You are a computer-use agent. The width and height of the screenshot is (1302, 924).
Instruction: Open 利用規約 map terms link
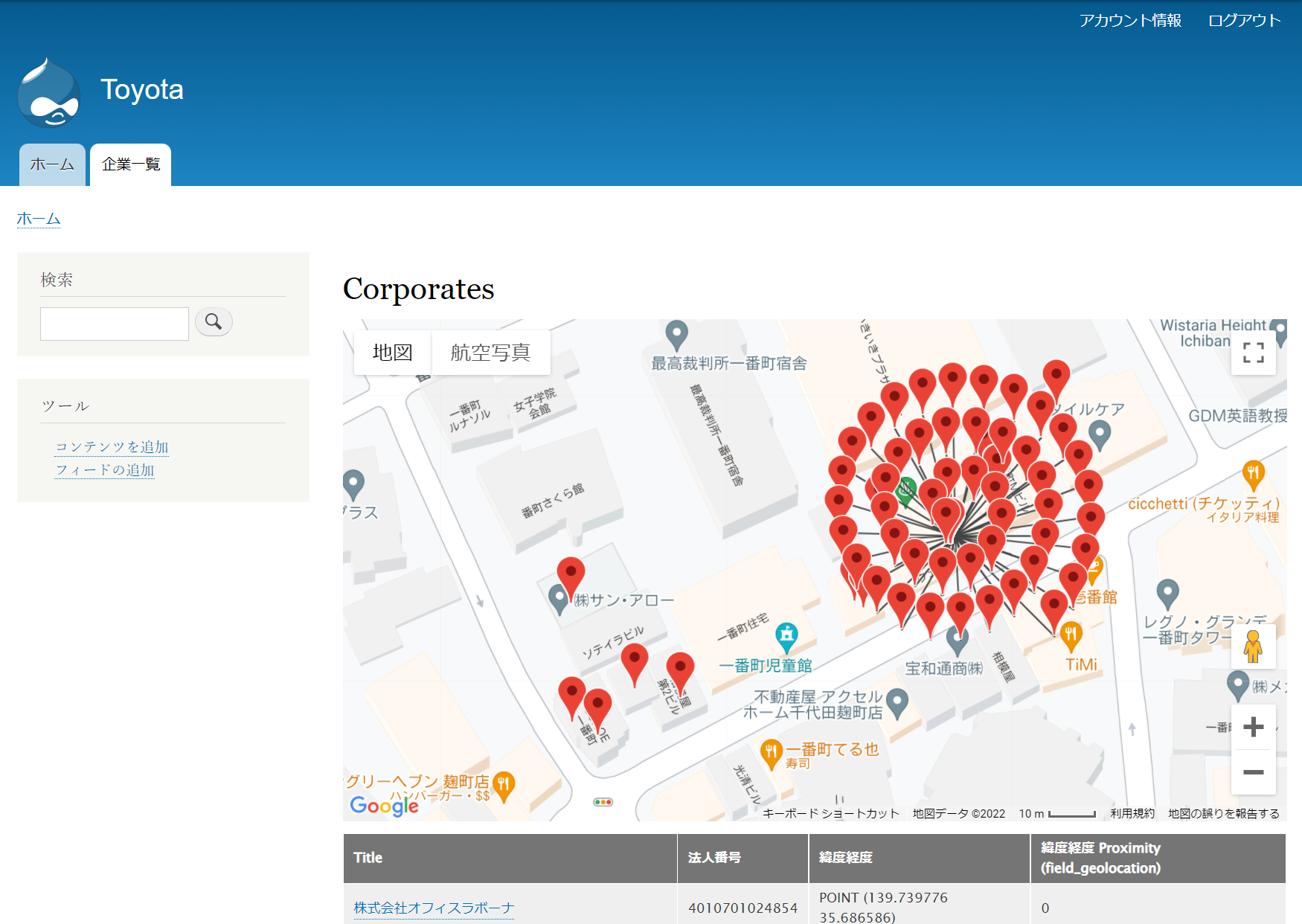[x=1132, y=813]
